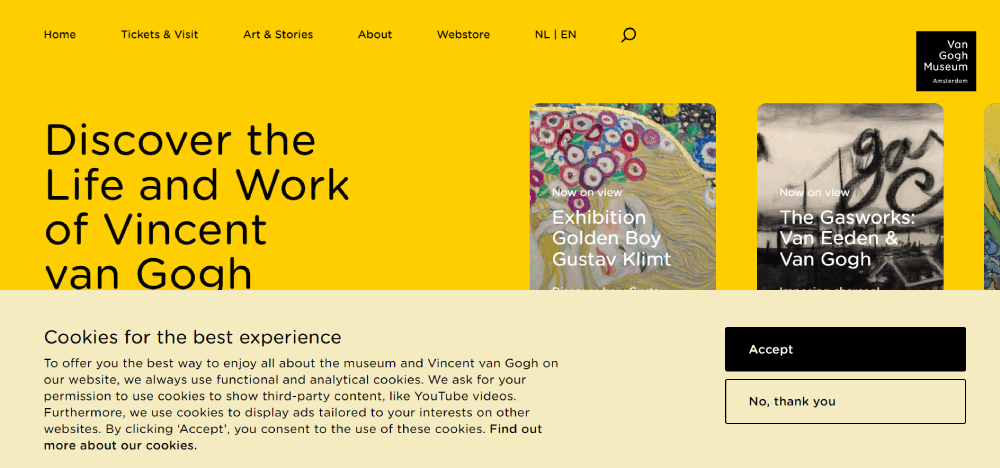The width and height of the screenshot is (1000, 468).
Task: Open the search magnifying glass icon
Action: (628, 35)
